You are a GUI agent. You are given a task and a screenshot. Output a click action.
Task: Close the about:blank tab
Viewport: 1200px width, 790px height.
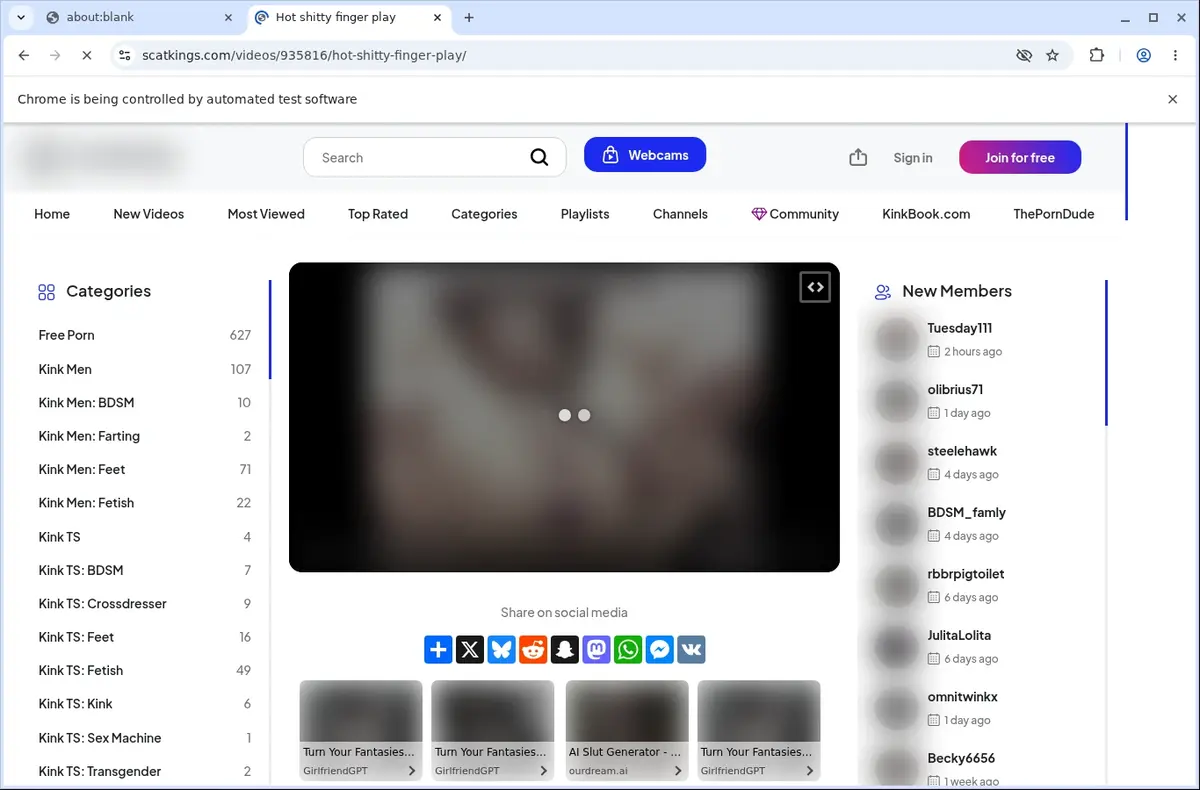coord(228,17)
